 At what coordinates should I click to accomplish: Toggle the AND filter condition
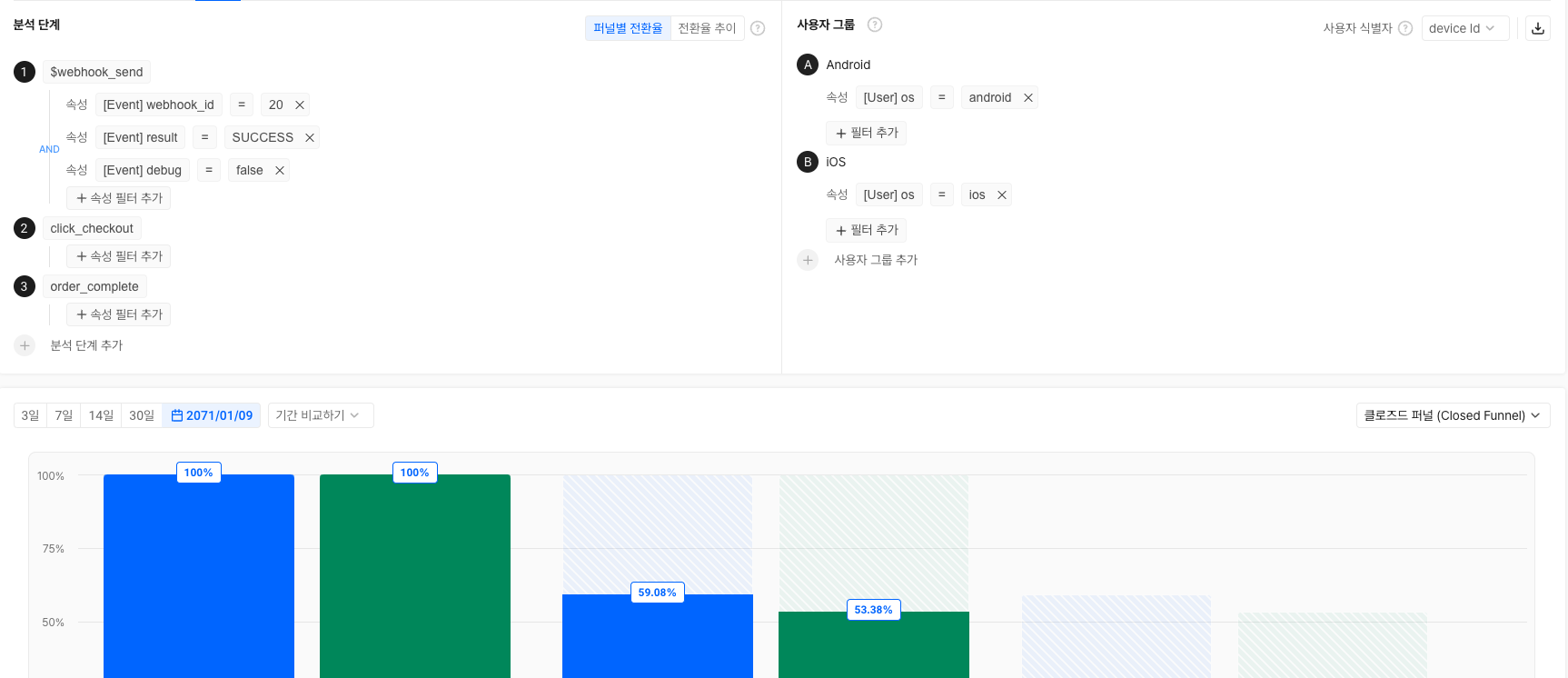click(49, 149)
